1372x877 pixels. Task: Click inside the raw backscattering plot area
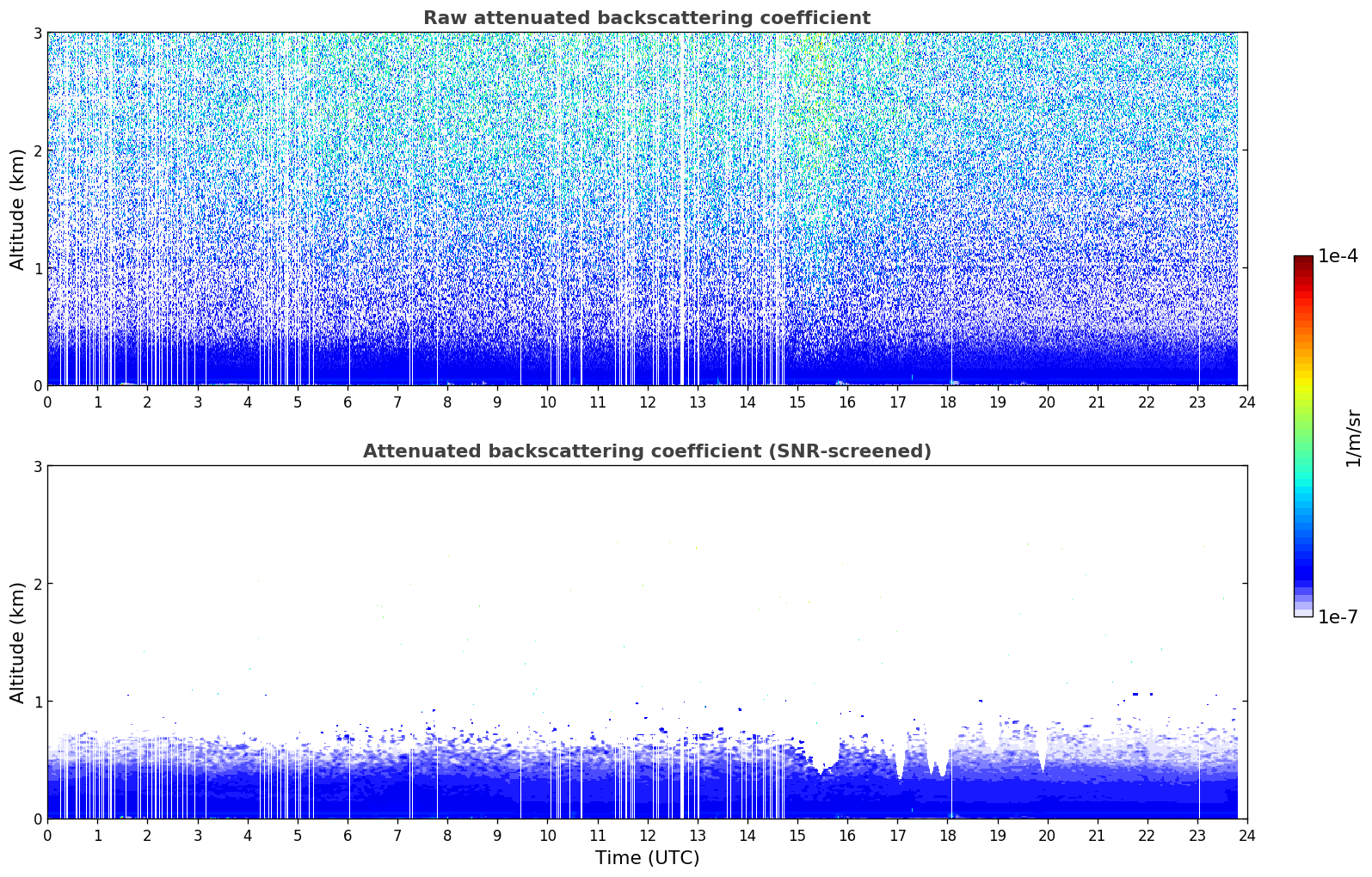click(x=647, y=209)
